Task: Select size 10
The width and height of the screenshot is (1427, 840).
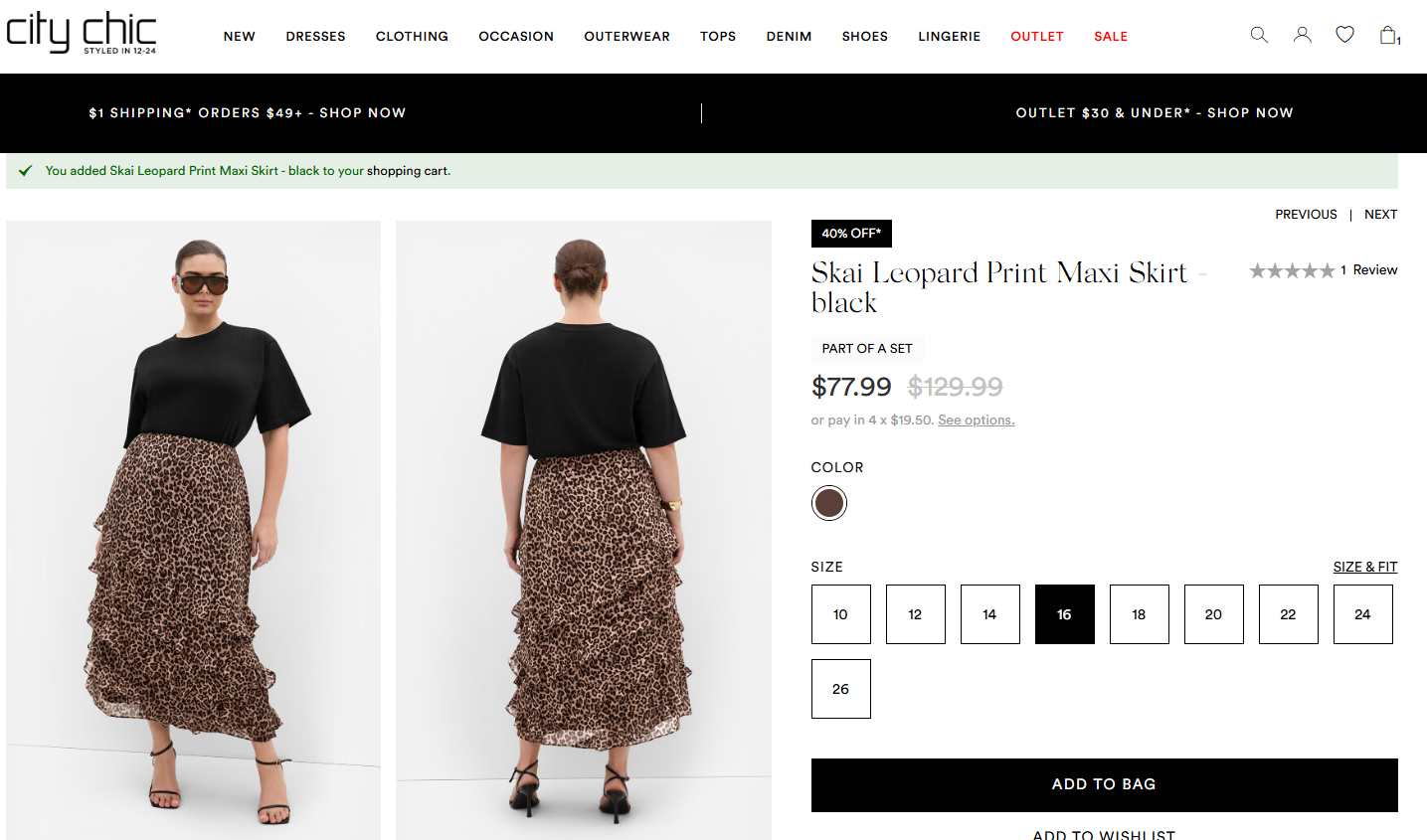Action: click(840, 614)
